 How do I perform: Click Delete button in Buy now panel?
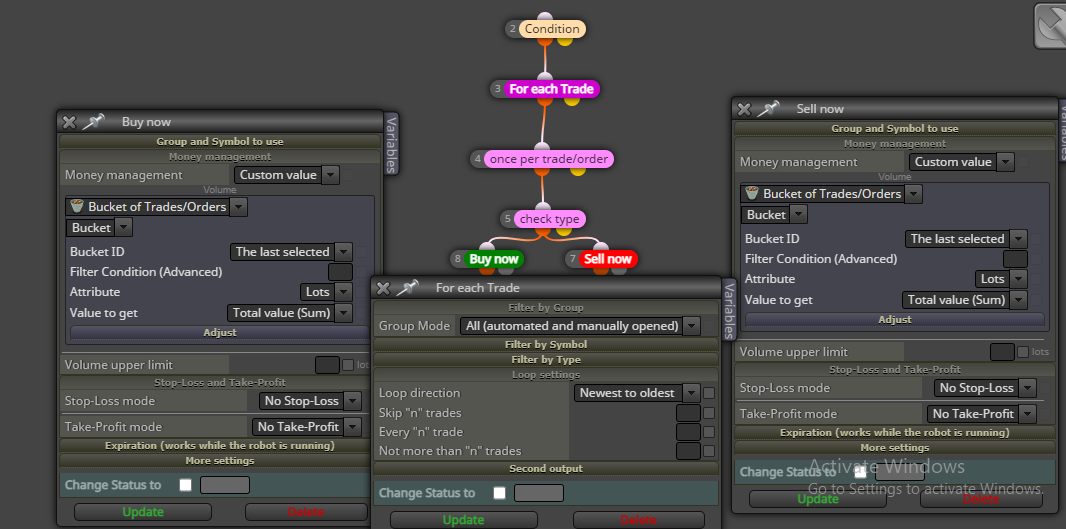[x=306, y=512]
